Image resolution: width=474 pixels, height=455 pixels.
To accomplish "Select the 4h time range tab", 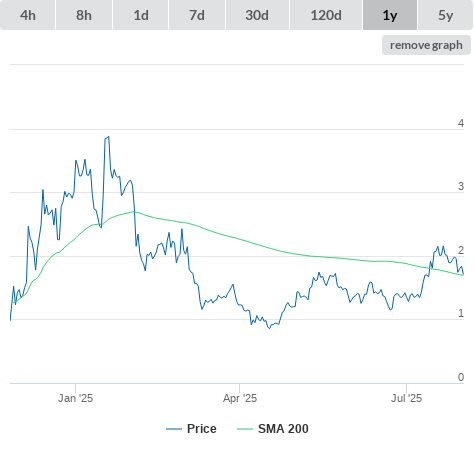I will pos(27,15).
